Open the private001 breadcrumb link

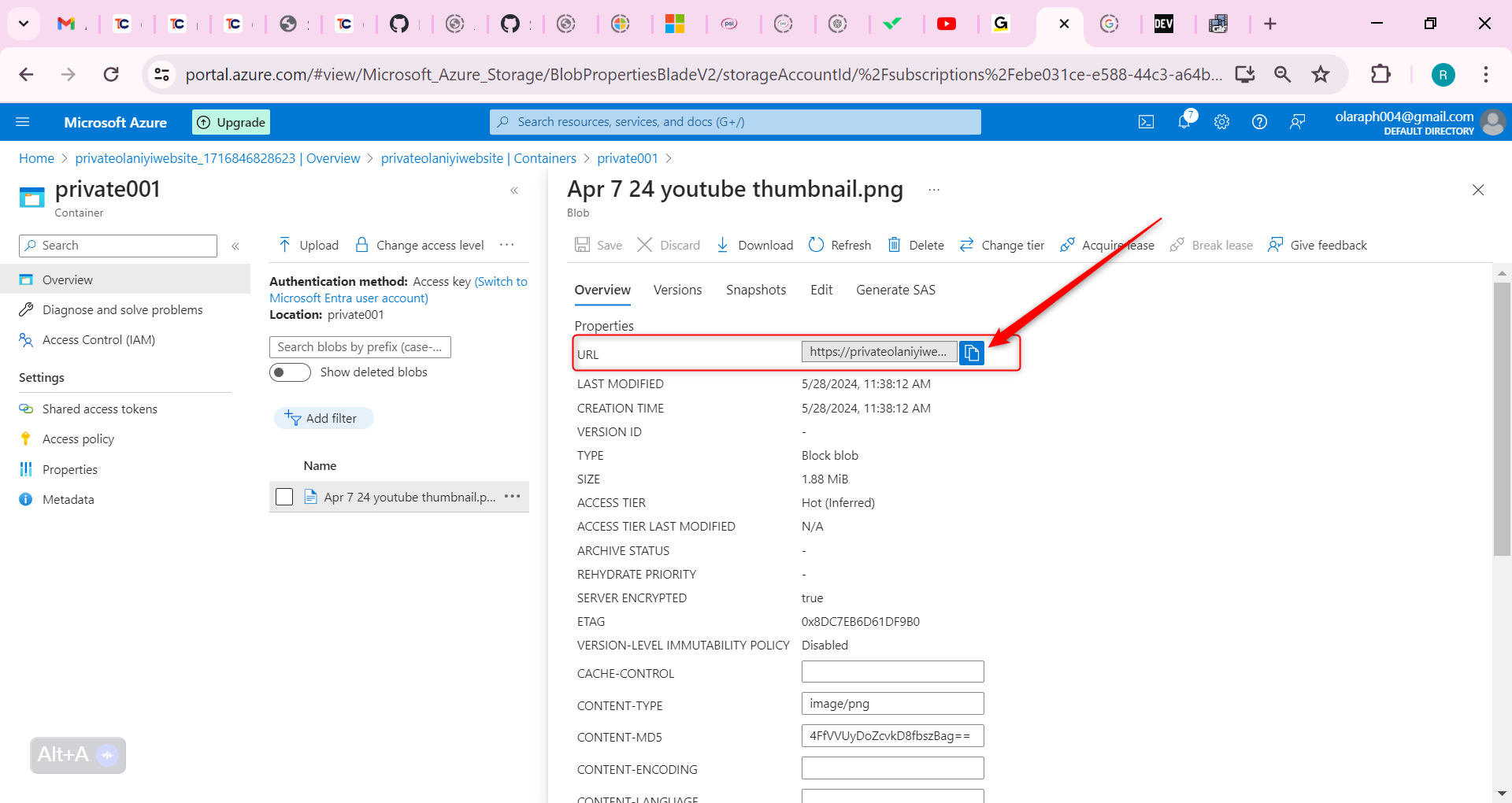click(x=628, y=158)
